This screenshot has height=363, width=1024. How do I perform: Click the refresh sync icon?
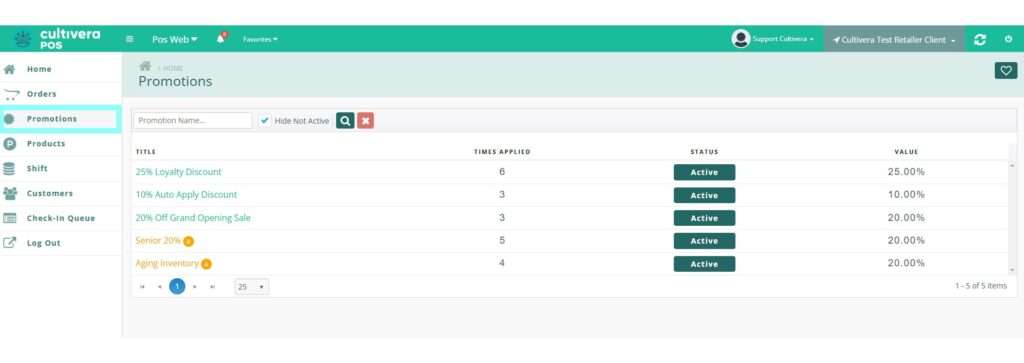tap(980, 40)
